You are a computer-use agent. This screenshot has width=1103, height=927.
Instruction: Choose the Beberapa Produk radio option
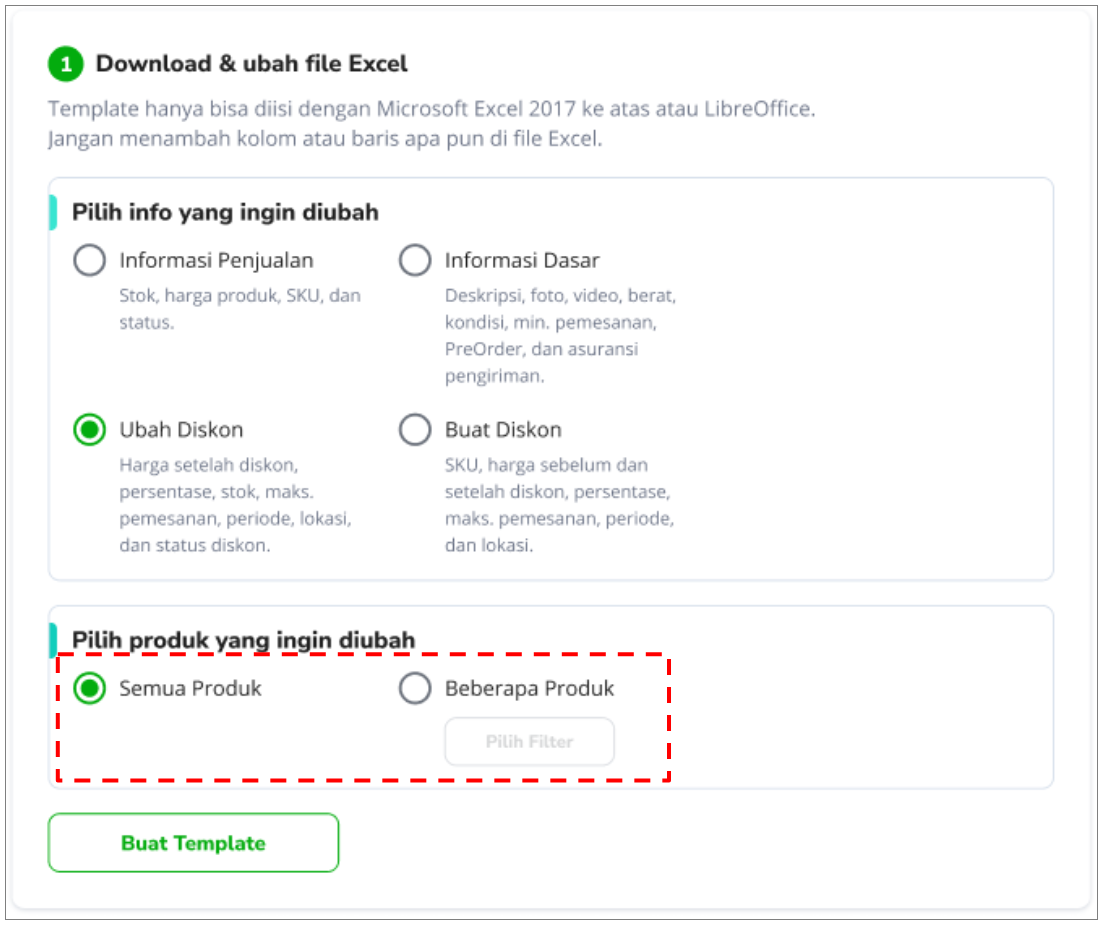pos(415,688)
